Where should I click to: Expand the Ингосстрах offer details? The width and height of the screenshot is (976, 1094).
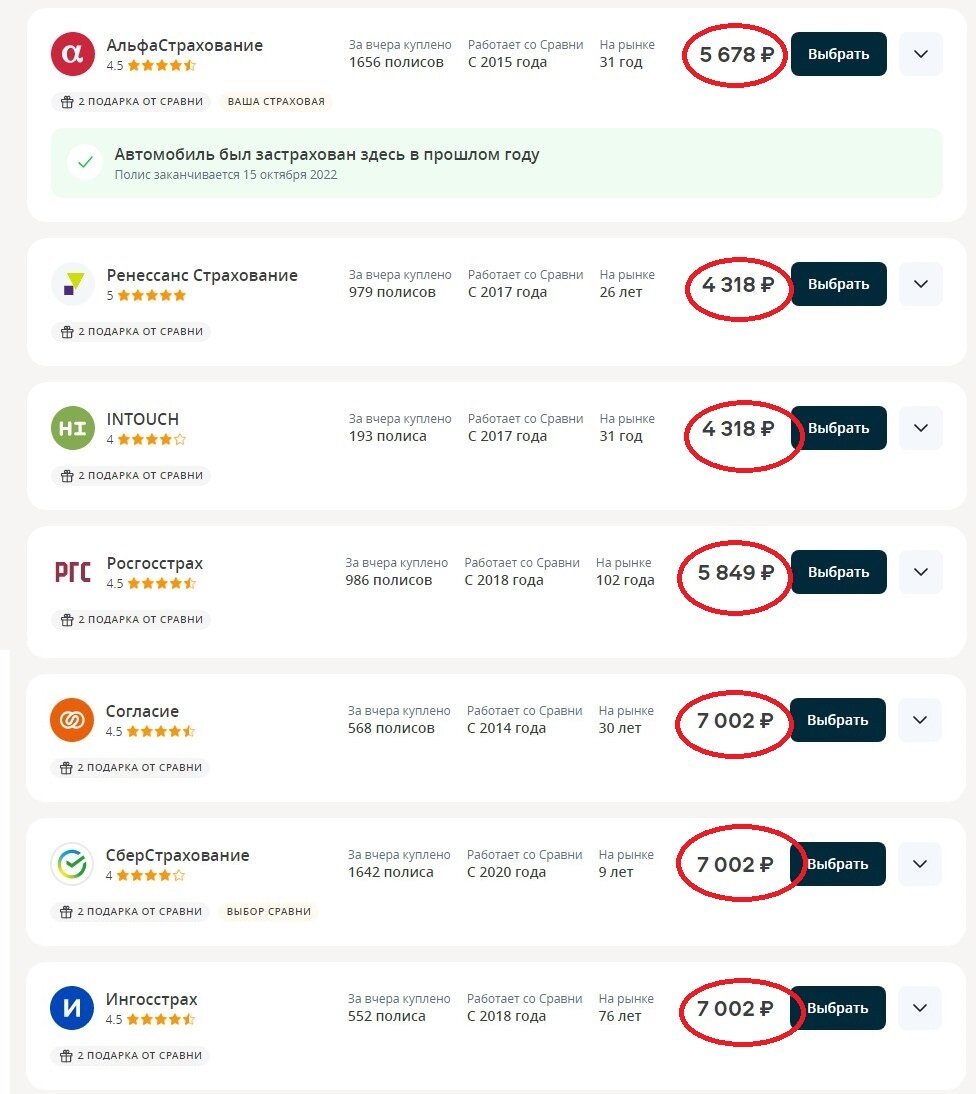pyautogui.click(x=920, y=1008)
